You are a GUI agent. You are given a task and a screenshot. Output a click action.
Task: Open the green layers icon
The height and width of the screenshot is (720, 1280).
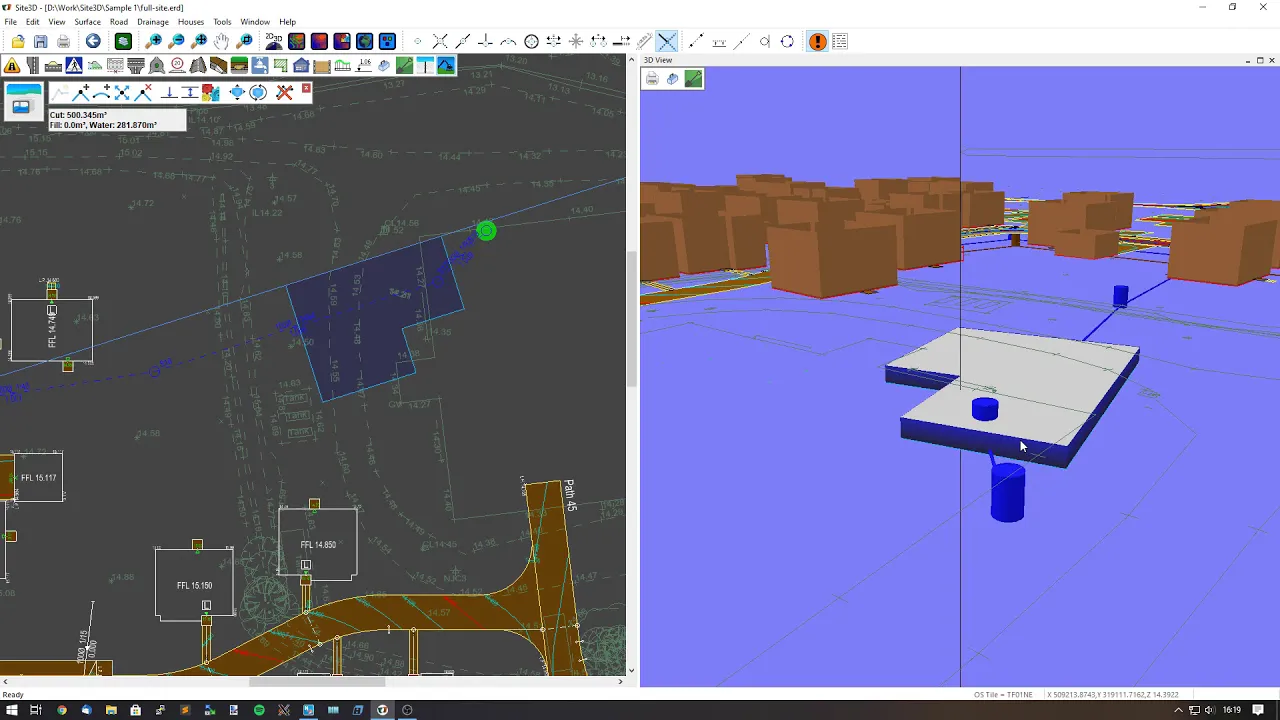[x=123, y=41]
